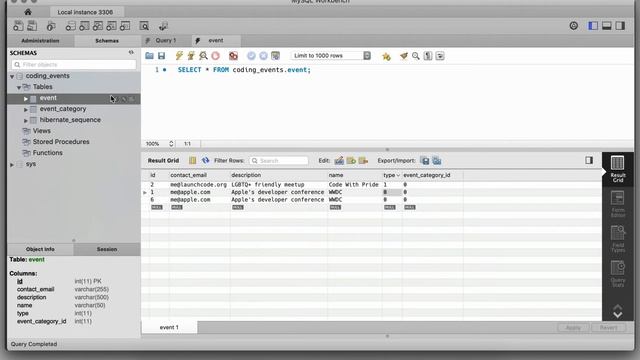Toggle result grid wrap cell icon
The width and height of the screenshot is (640, 360).
[193, 160]
